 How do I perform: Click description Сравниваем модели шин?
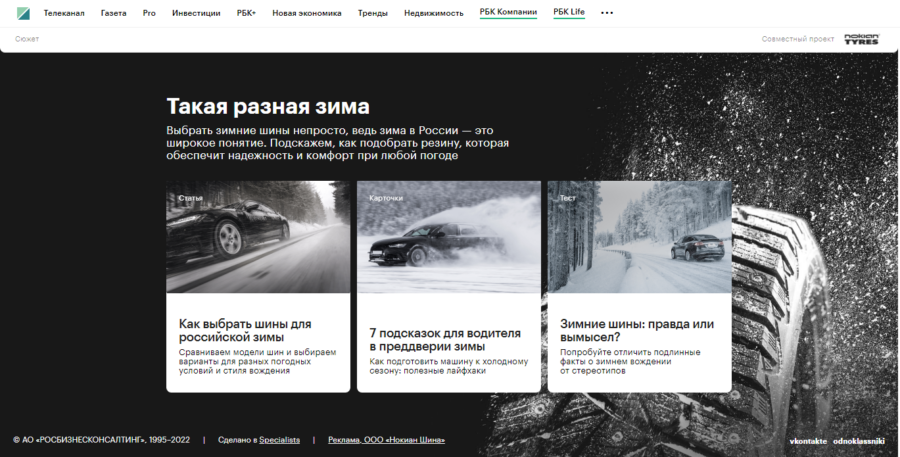[x=257, y=362]
